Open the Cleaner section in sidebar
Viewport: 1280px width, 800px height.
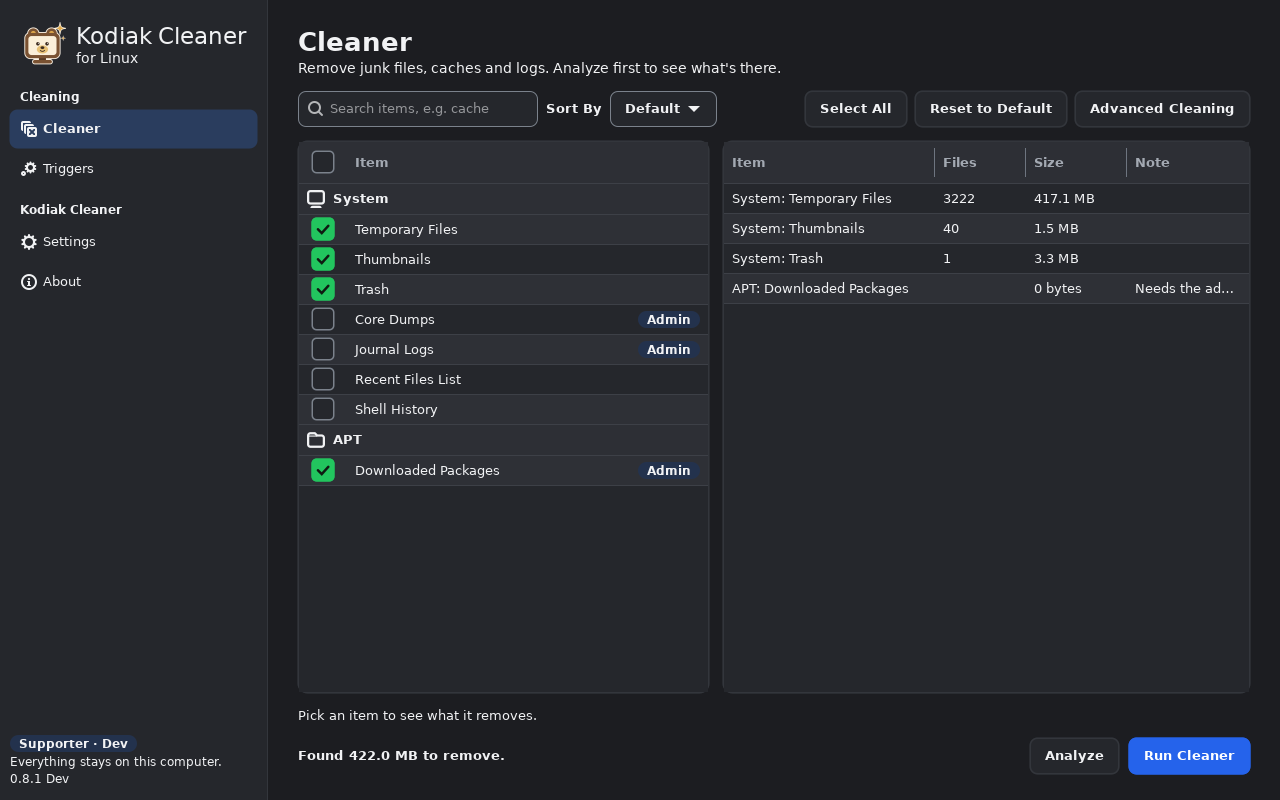click(x=133, y=129)
